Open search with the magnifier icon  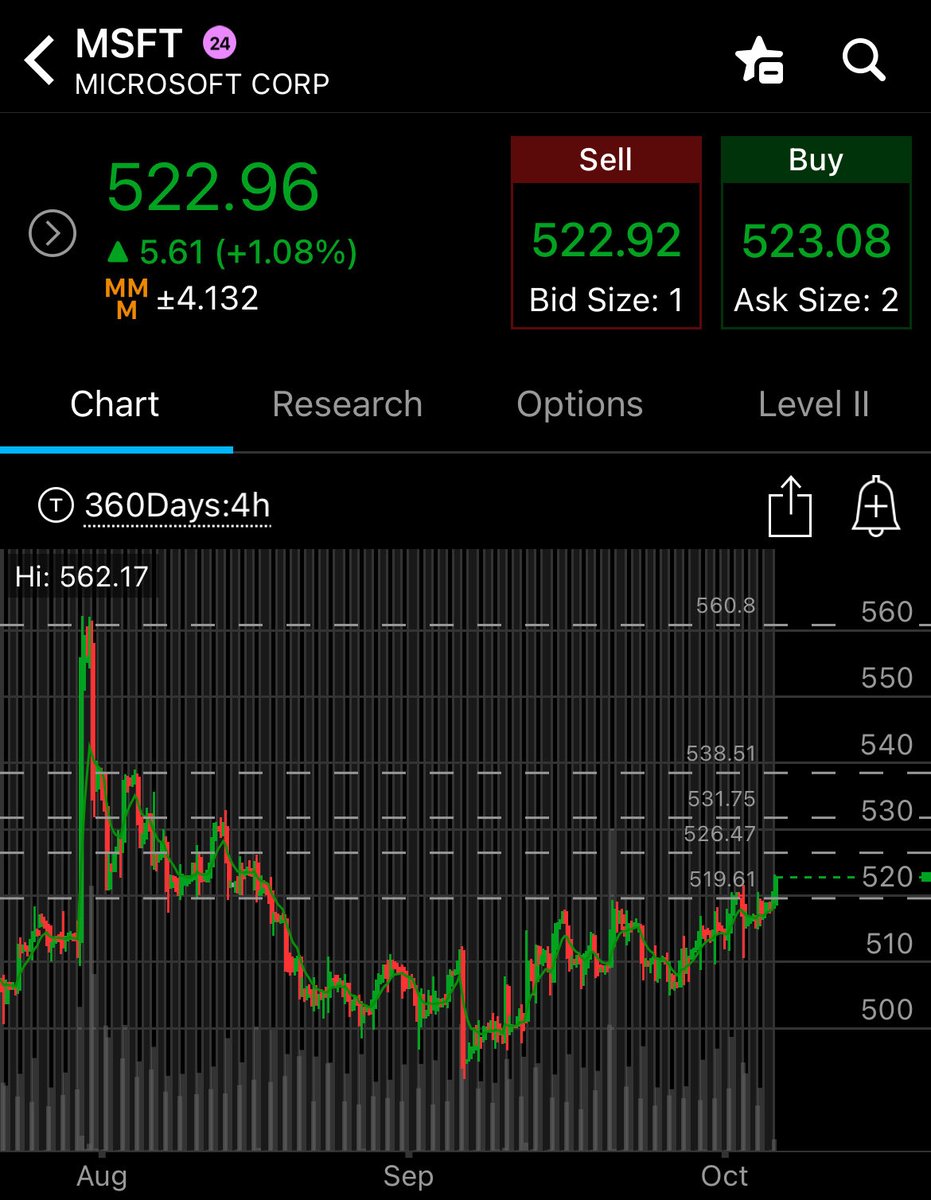tap(864, 60)
